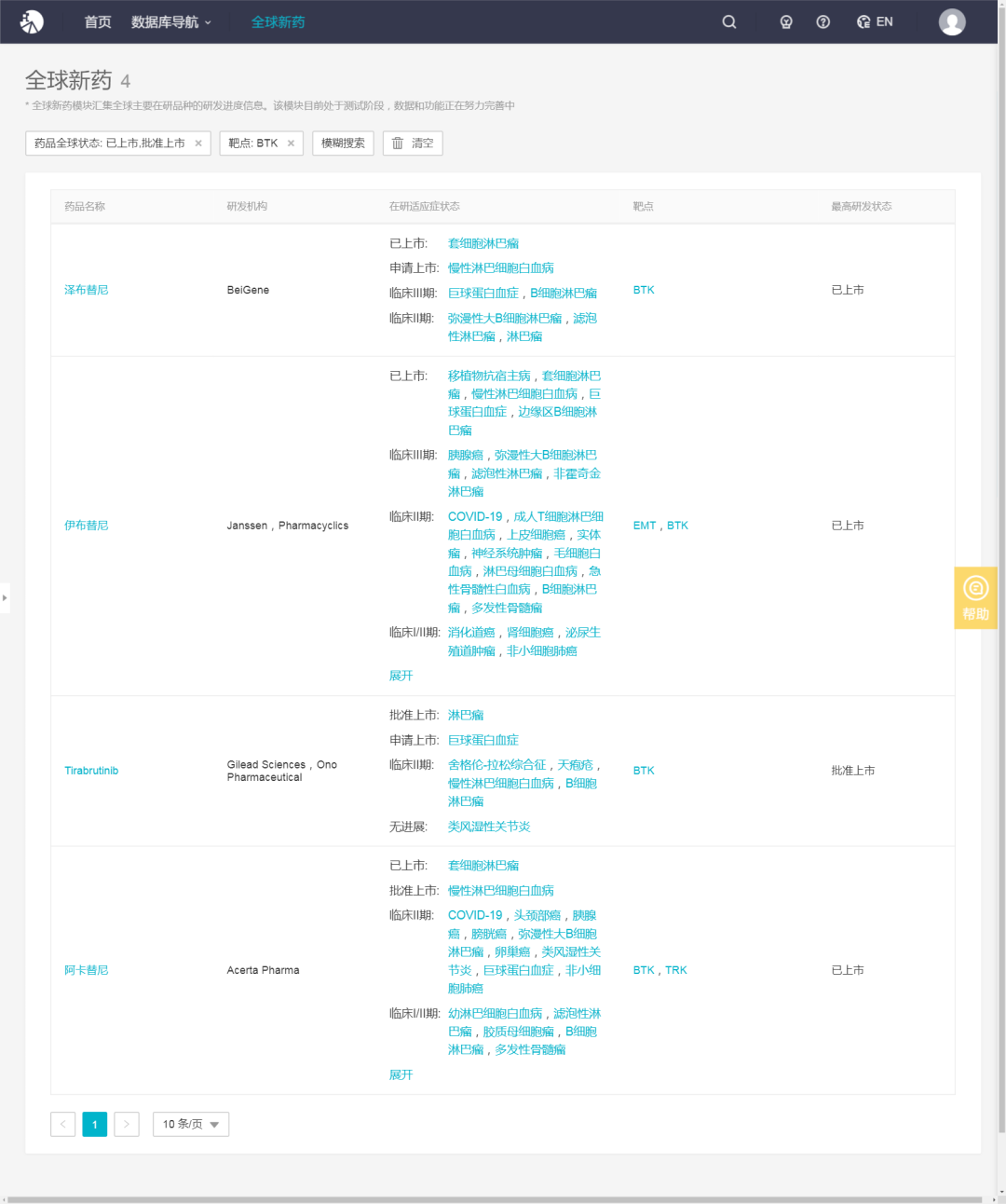Click the TRK target link

coord(676,970)
